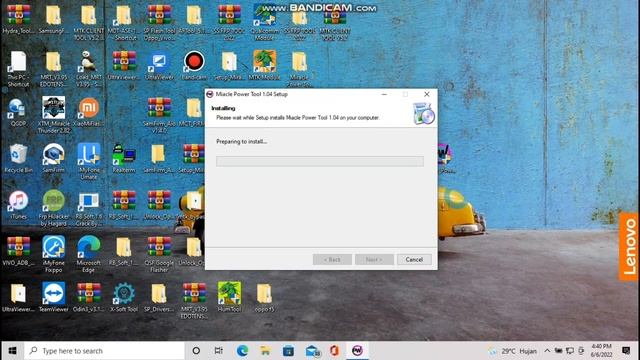Launch the QGDP desktop shortcut
Image resolution: width=640 pixels, height=360 pixels.
click(x=18, y=112)
